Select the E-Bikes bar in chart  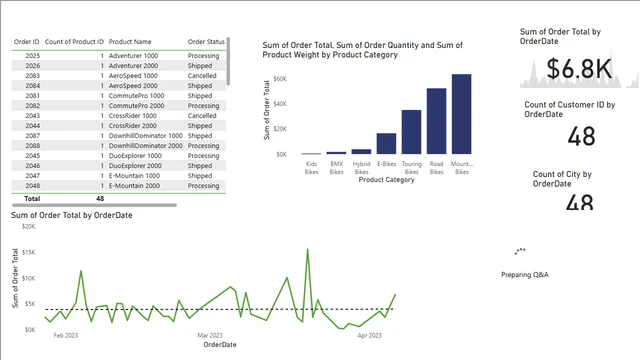pos(386,144)
